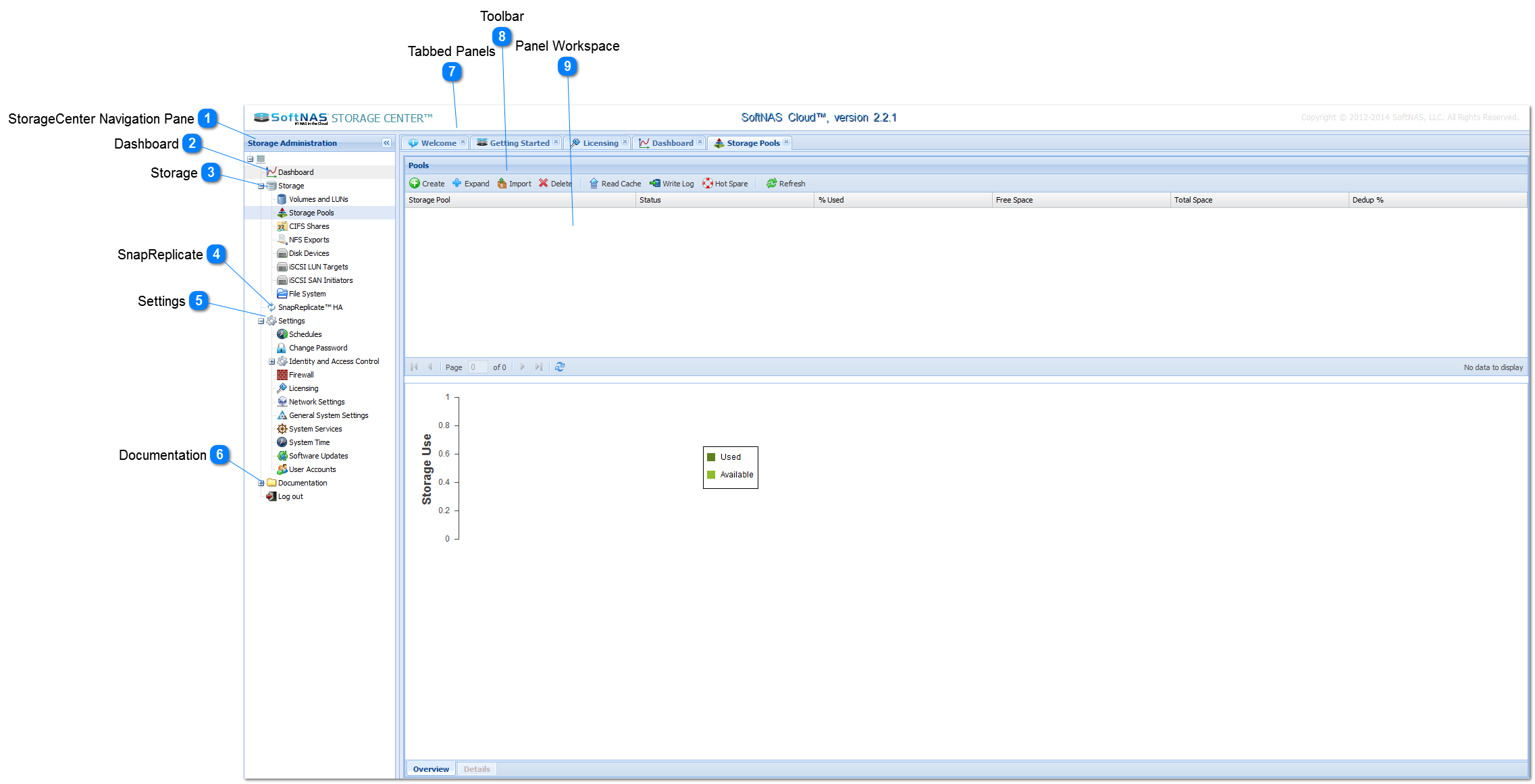Open User Accounts tree item
This screenshot has height=784, width=1535.
coord(313,469)
